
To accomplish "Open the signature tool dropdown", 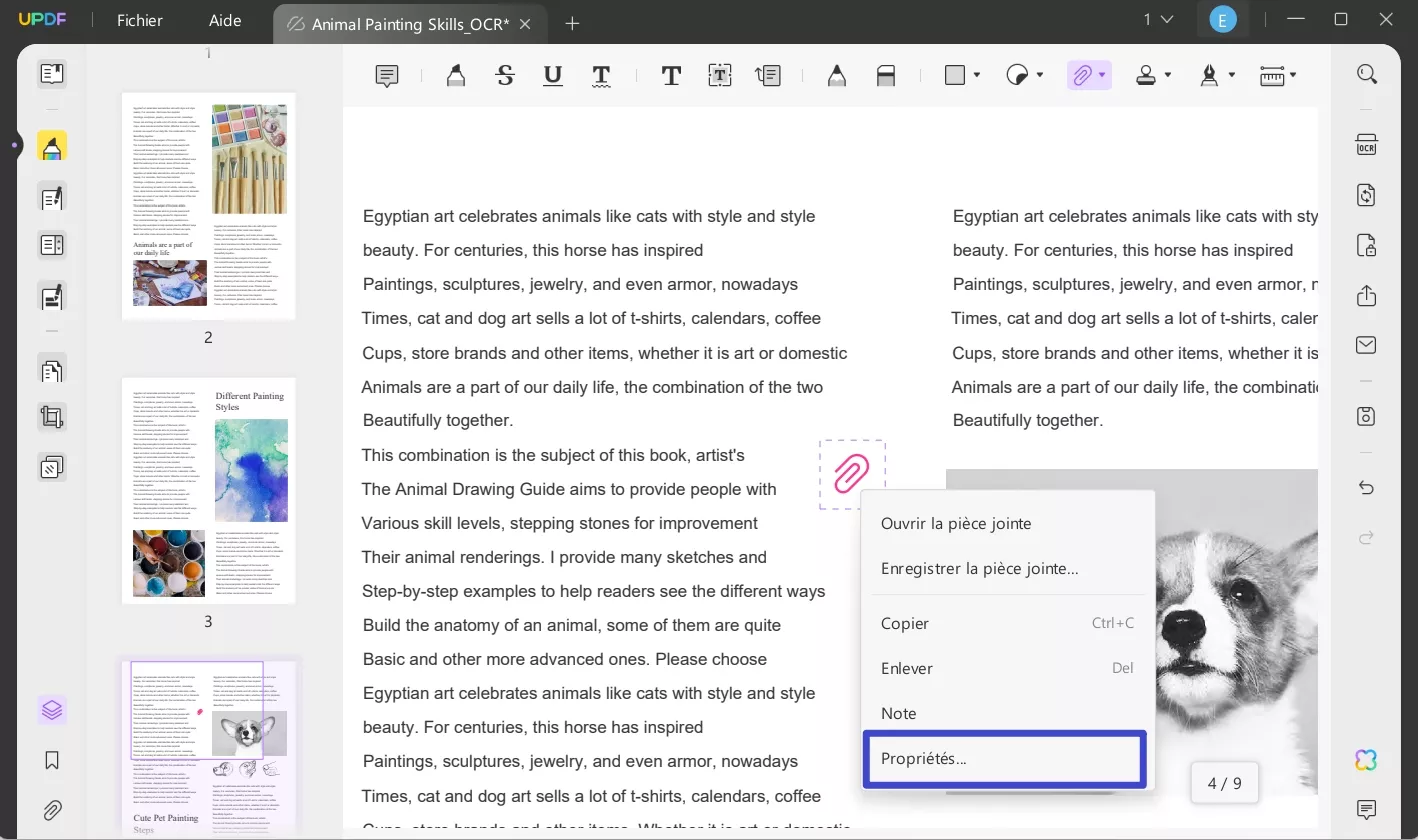I will [1230, 75].
